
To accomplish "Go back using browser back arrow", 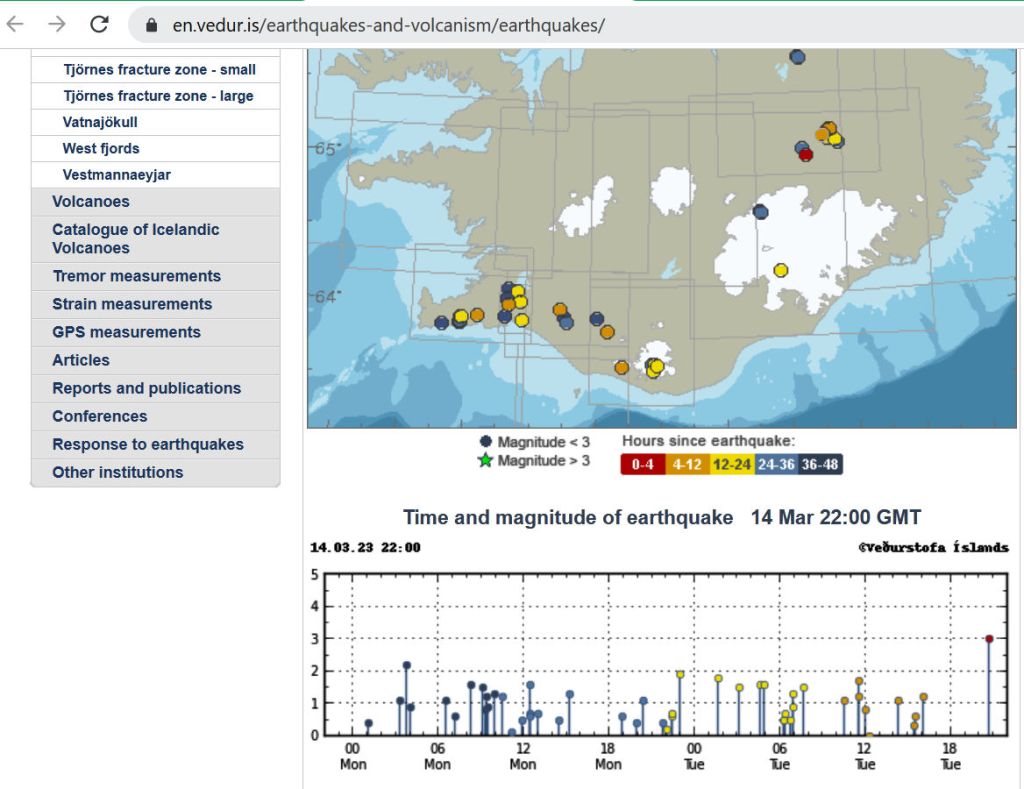I will click(16, 24).
